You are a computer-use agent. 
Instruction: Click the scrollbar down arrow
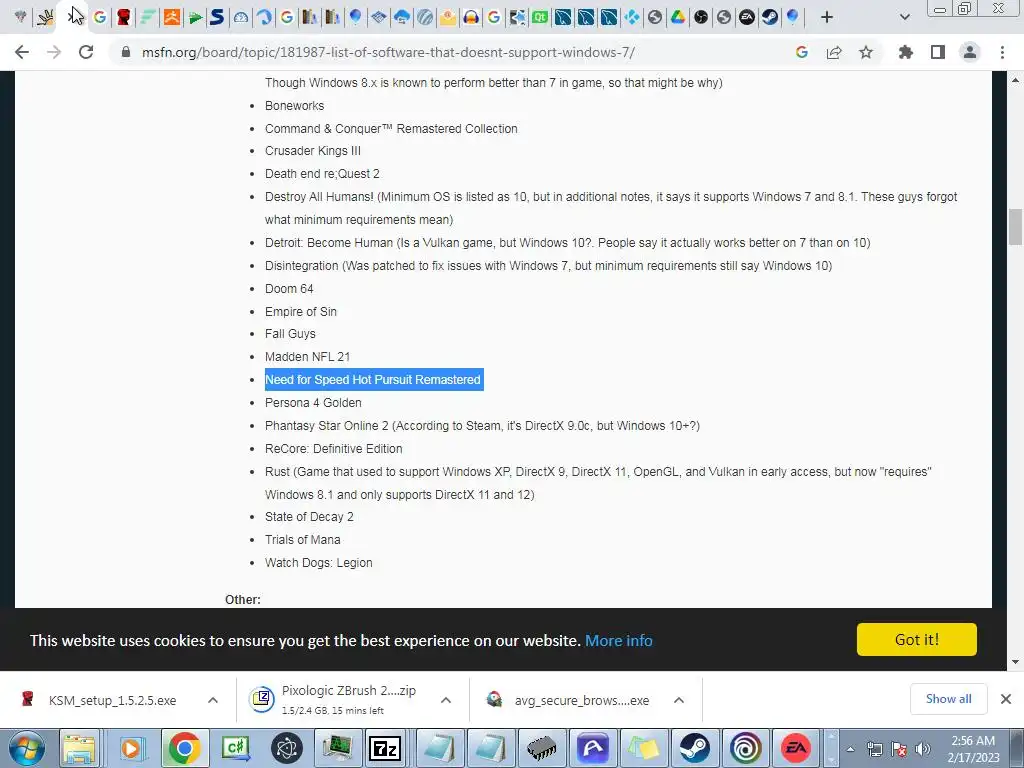pos(1015,662)
